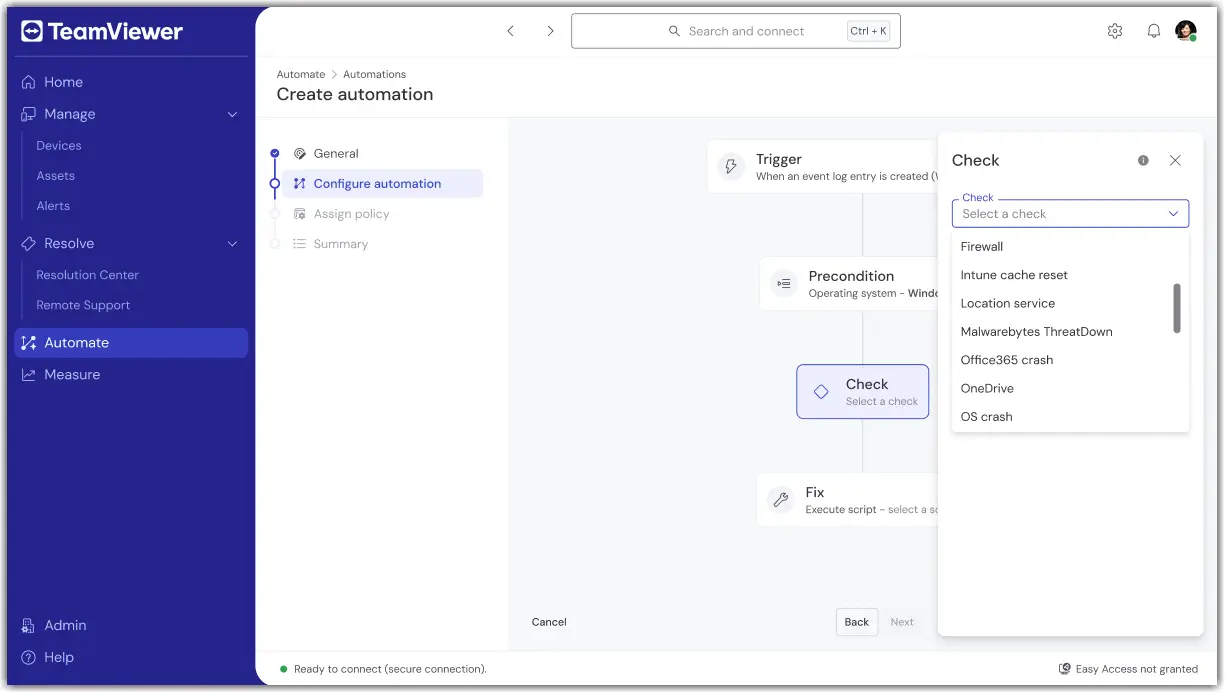Screen dimensions: 1225x693
Task: Click the Home house icon
Action: [29, 82]
